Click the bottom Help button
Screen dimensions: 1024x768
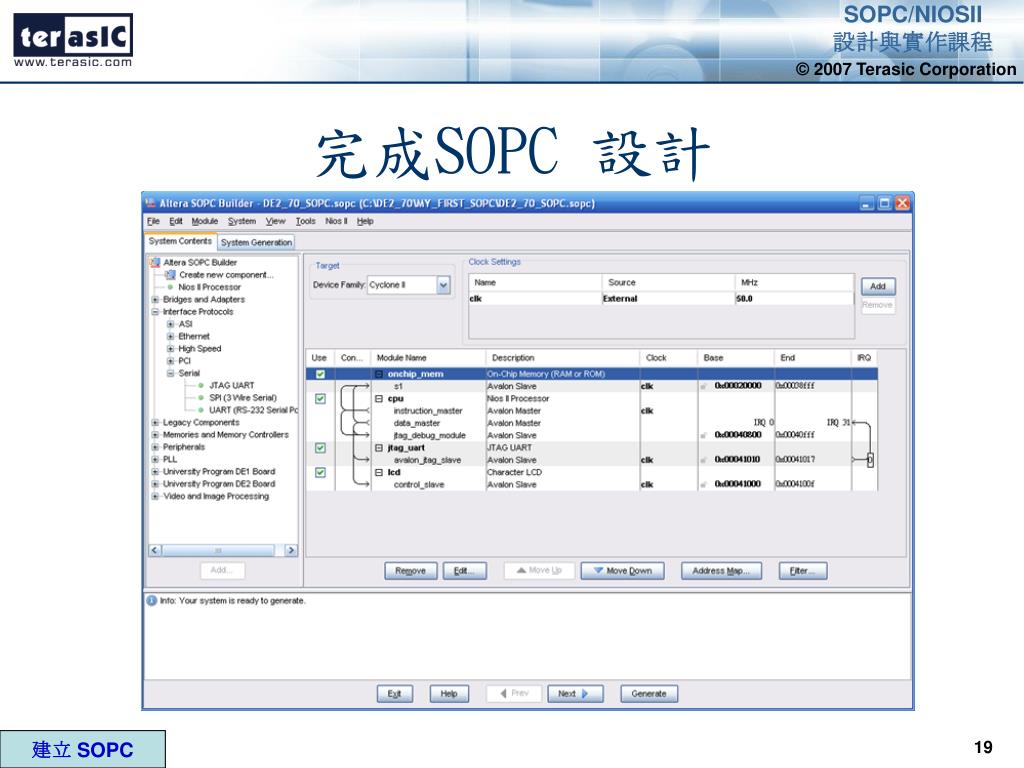(449, 694)
